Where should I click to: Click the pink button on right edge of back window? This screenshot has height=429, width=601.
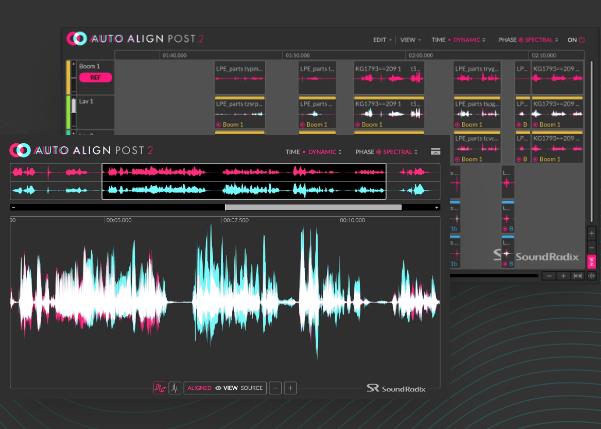click(591, 261)
